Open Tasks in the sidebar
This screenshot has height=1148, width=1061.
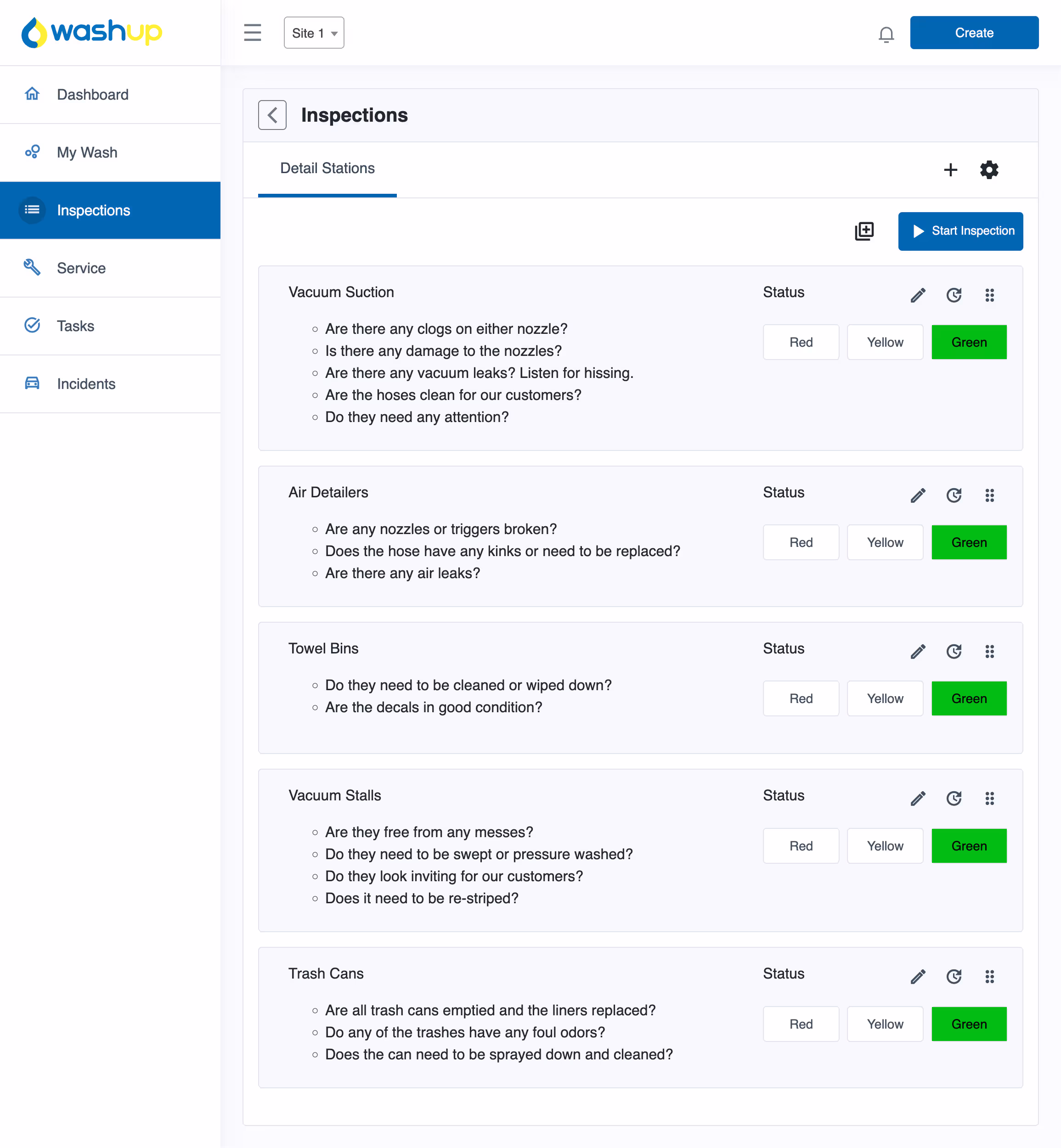point(110,326)
